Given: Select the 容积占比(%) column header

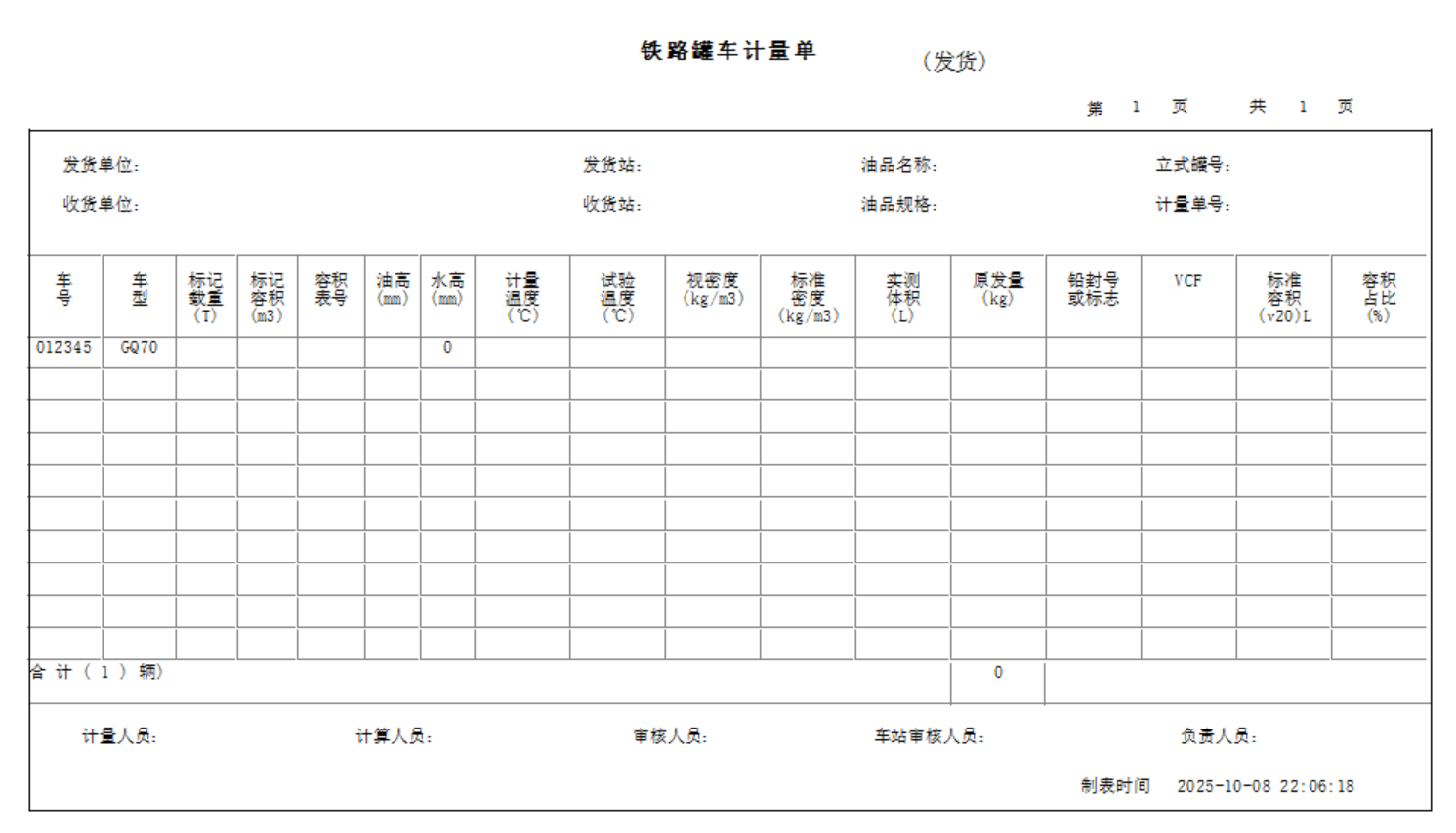Looking at the screenshot, I should click(1378, 297).
